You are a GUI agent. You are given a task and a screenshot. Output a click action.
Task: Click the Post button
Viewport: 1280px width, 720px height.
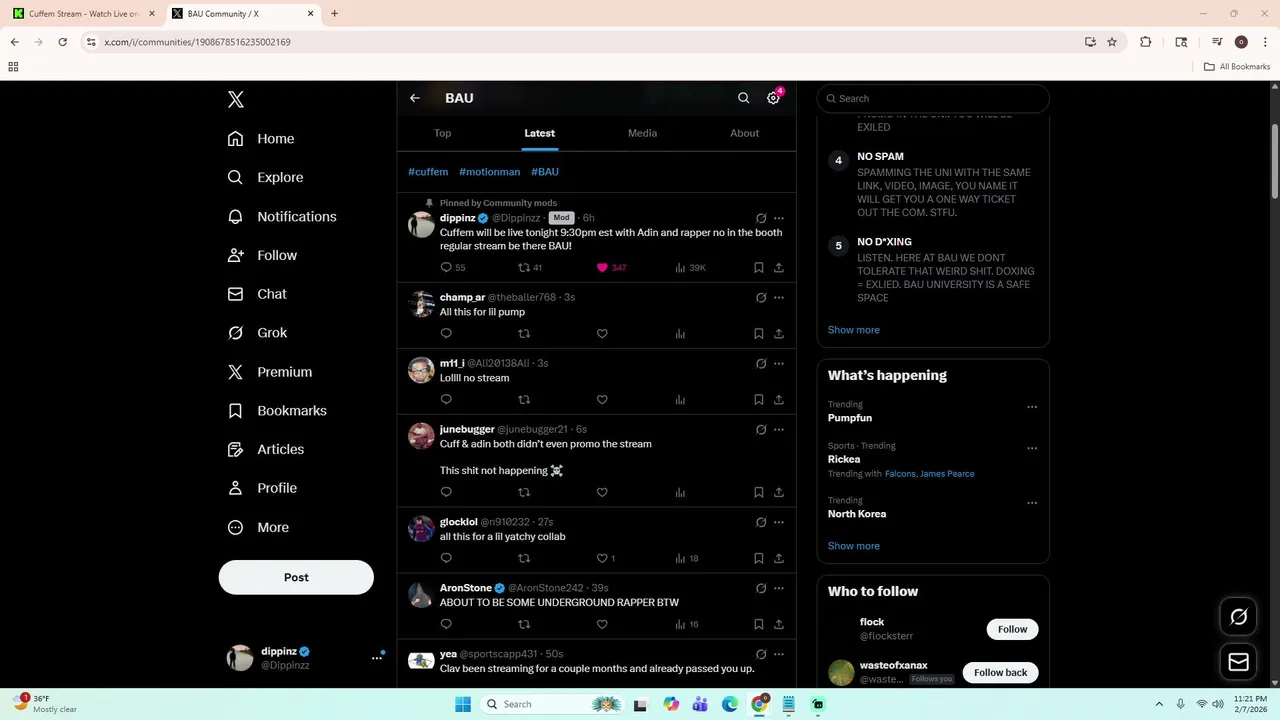[296, 577]
